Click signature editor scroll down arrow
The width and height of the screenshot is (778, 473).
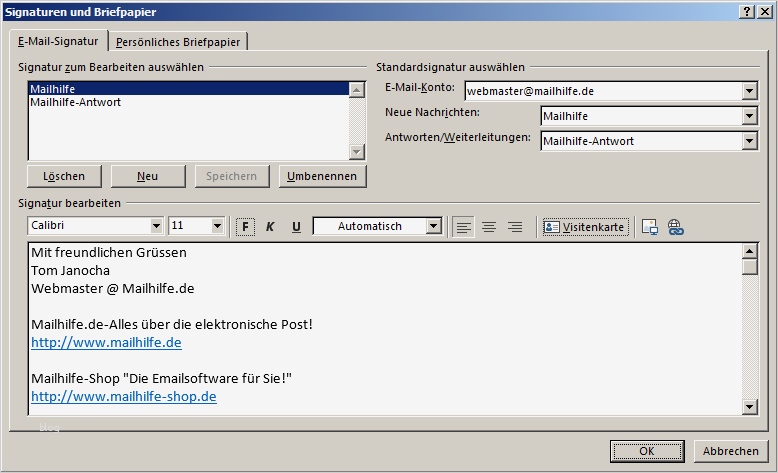[749, 407]
